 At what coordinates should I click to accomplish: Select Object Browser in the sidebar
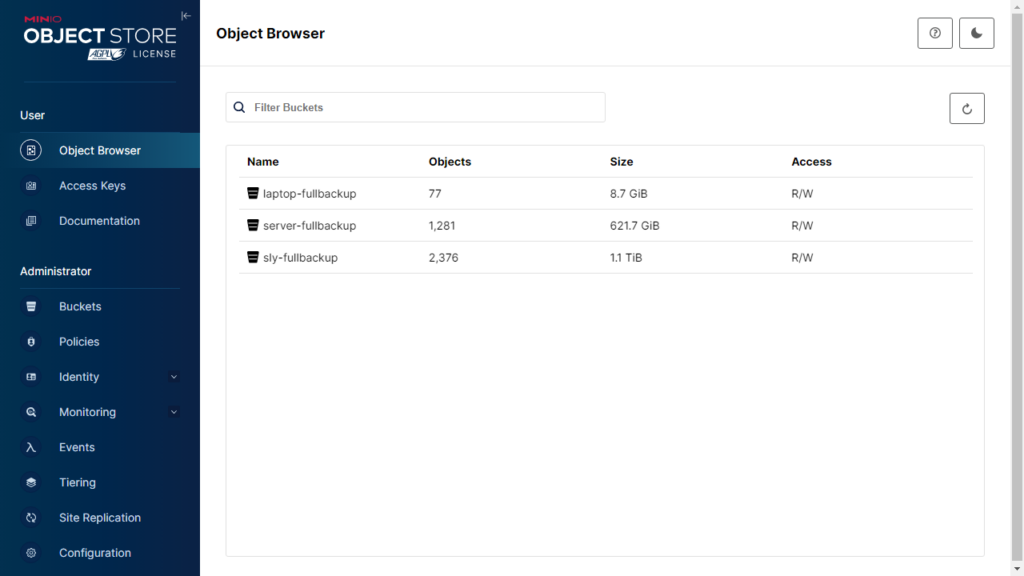coord(100,150)
